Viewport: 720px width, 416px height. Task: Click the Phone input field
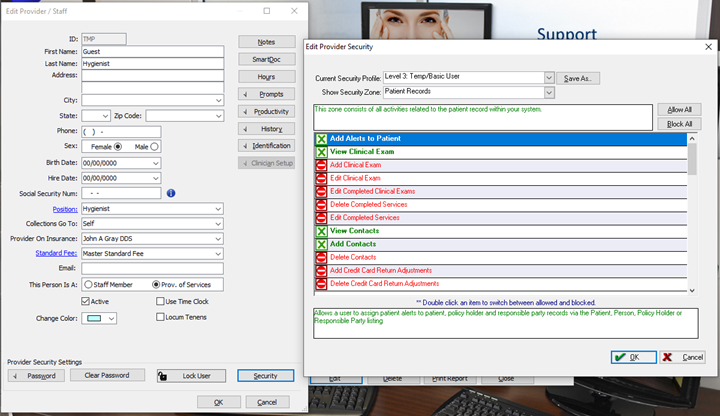(x=121, y=132)
